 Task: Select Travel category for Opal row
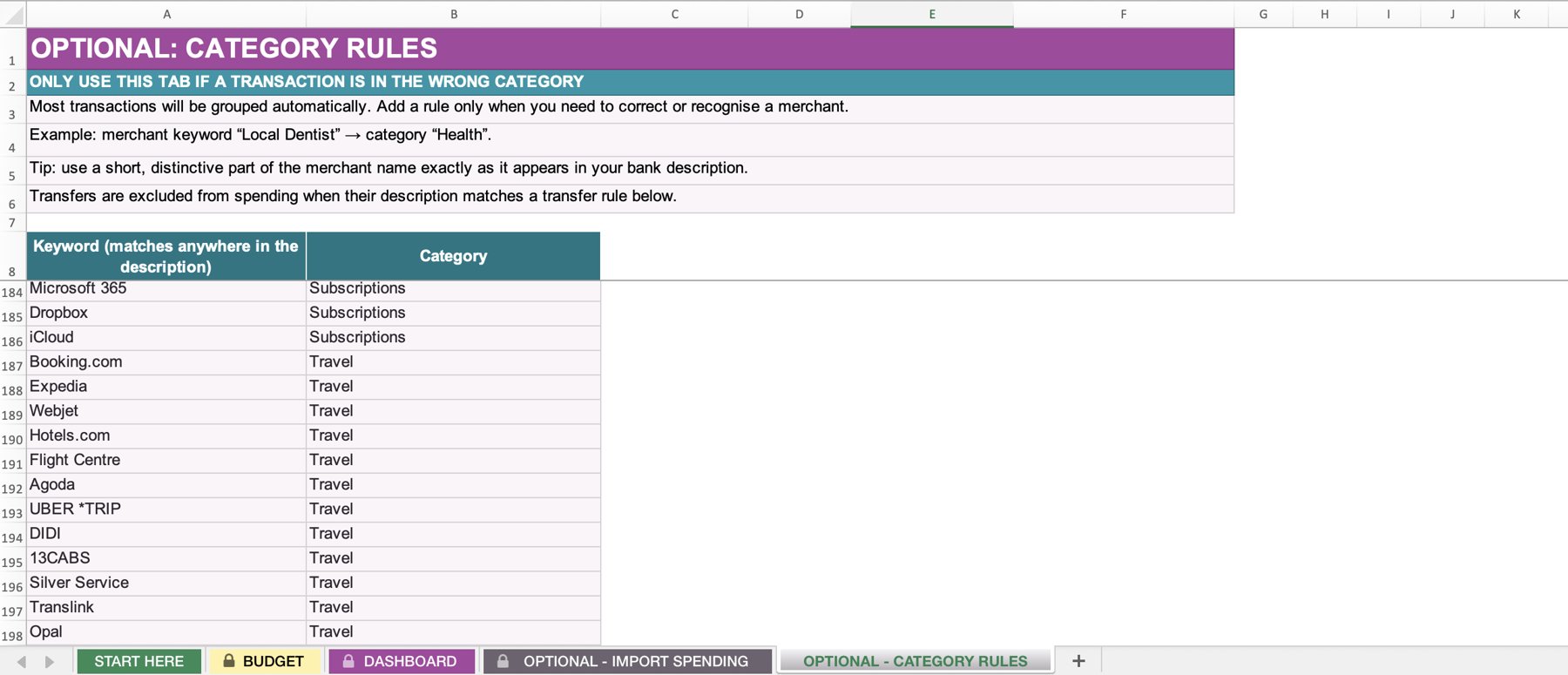click(x=453, y=632)
